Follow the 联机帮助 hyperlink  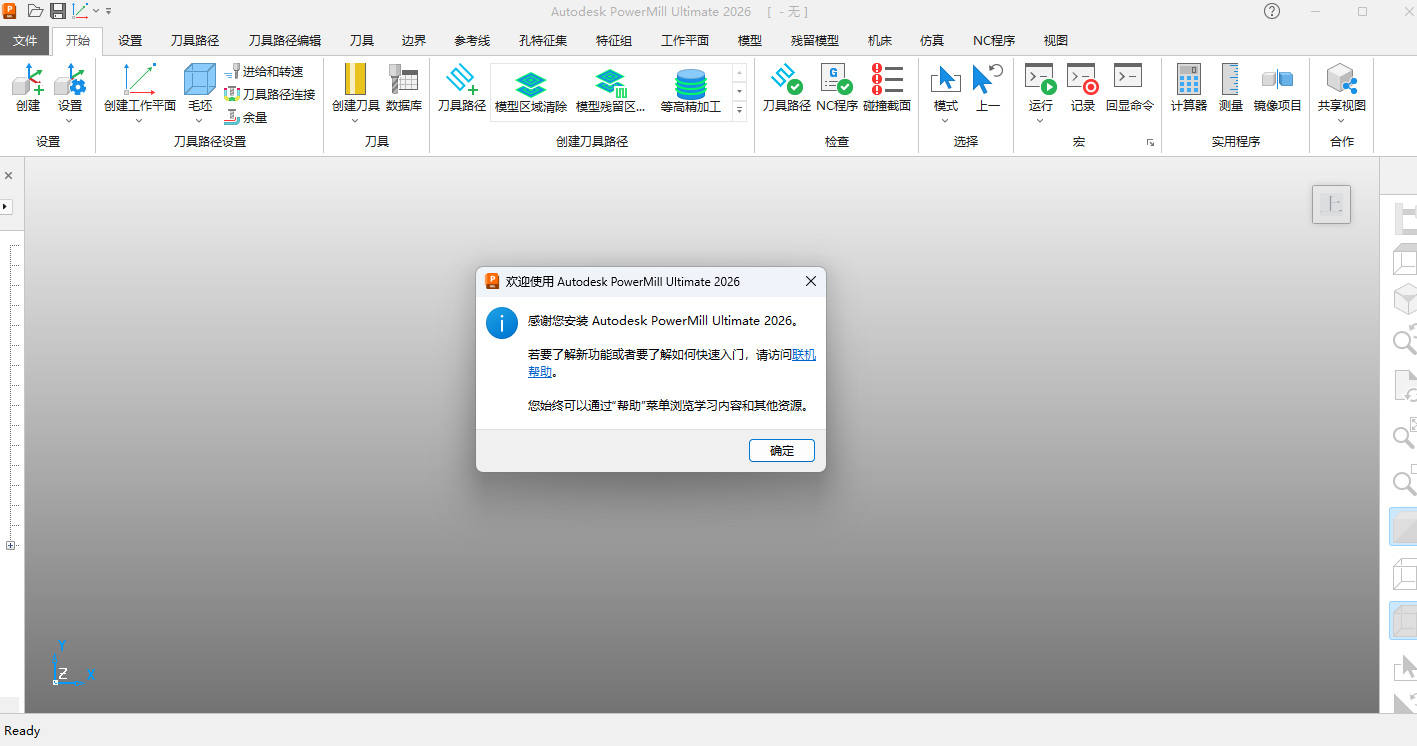tap(802, 354)
